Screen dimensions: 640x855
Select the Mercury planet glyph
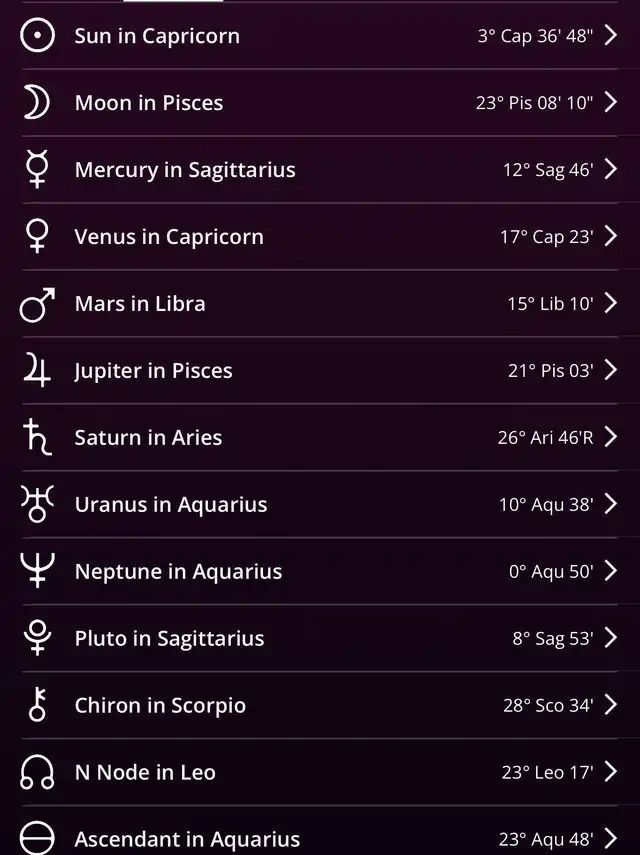coord(37,169)
